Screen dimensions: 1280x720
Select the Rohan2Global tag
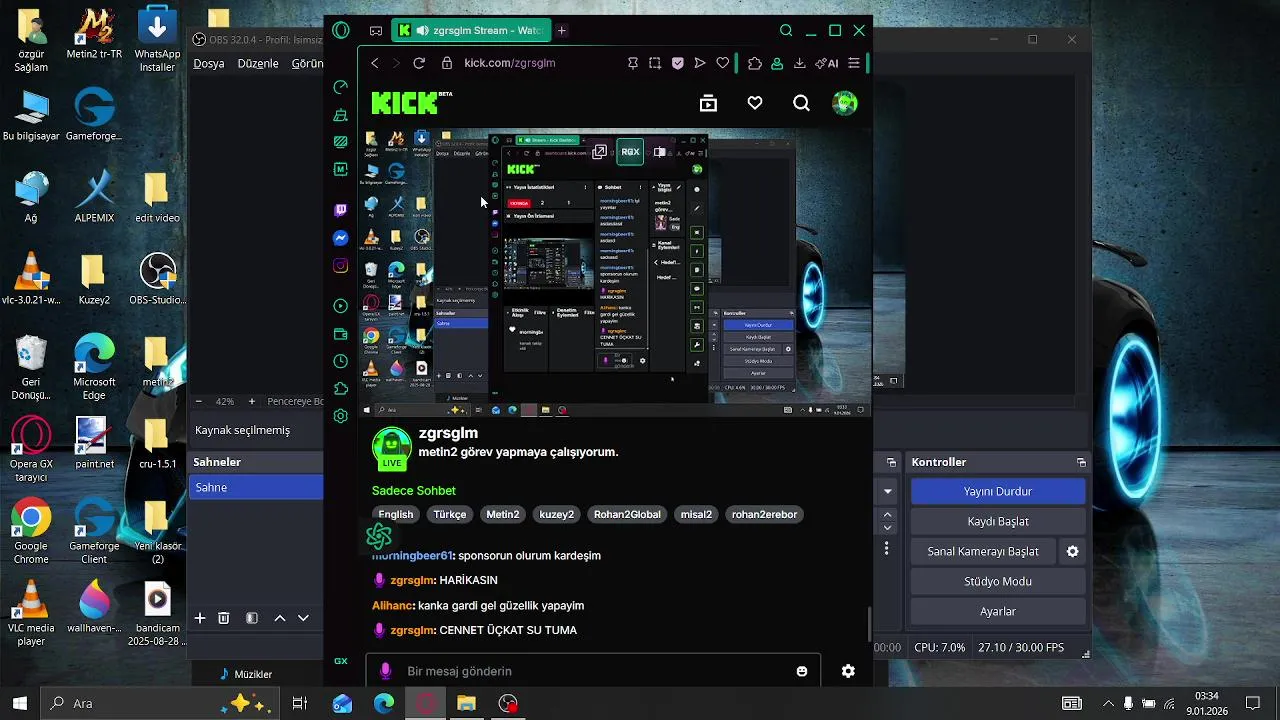point(627,514)
